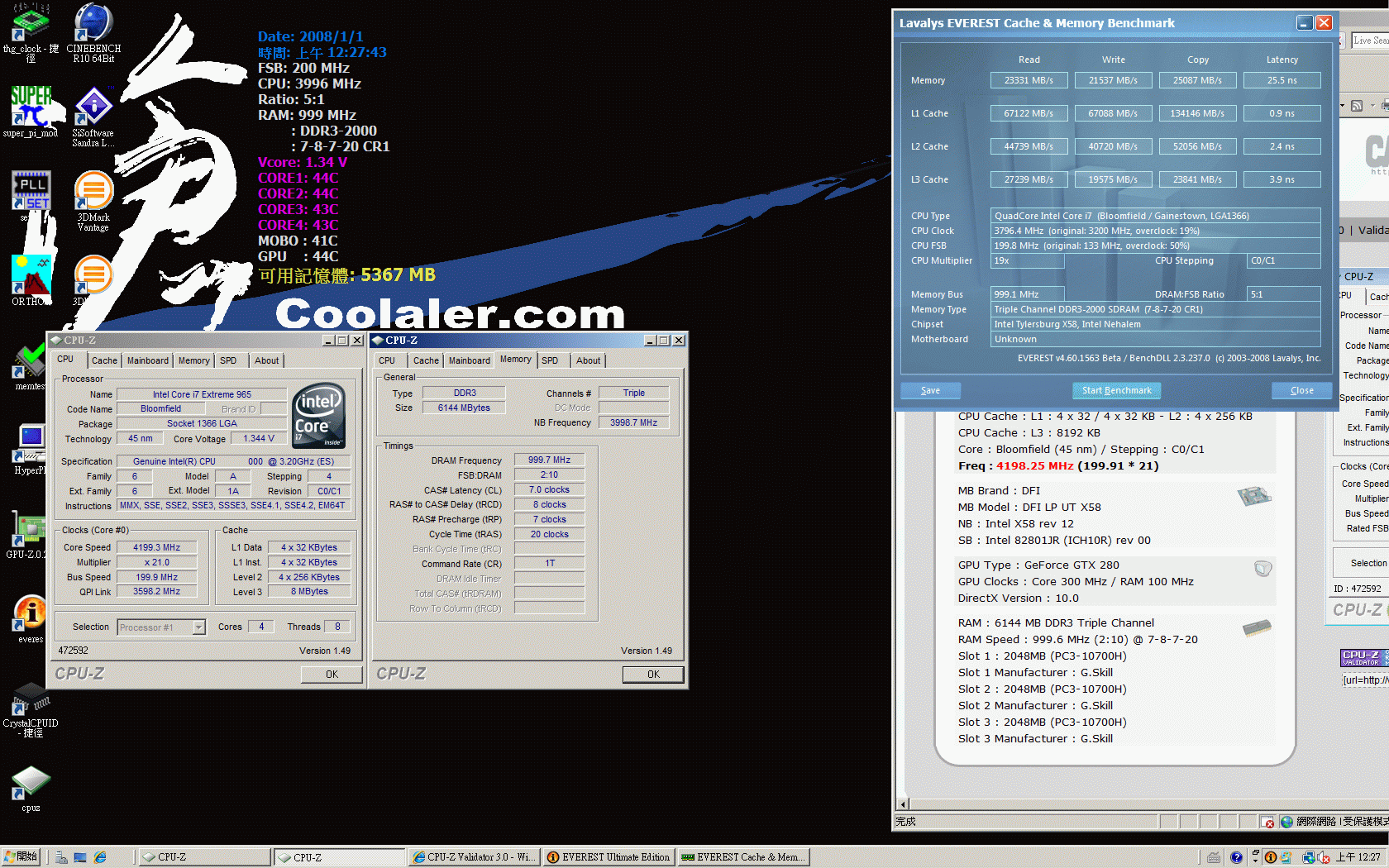Viewport: 1389px width, 868px height.
Task: Click the network connection tray icon
Action: 1309,857
